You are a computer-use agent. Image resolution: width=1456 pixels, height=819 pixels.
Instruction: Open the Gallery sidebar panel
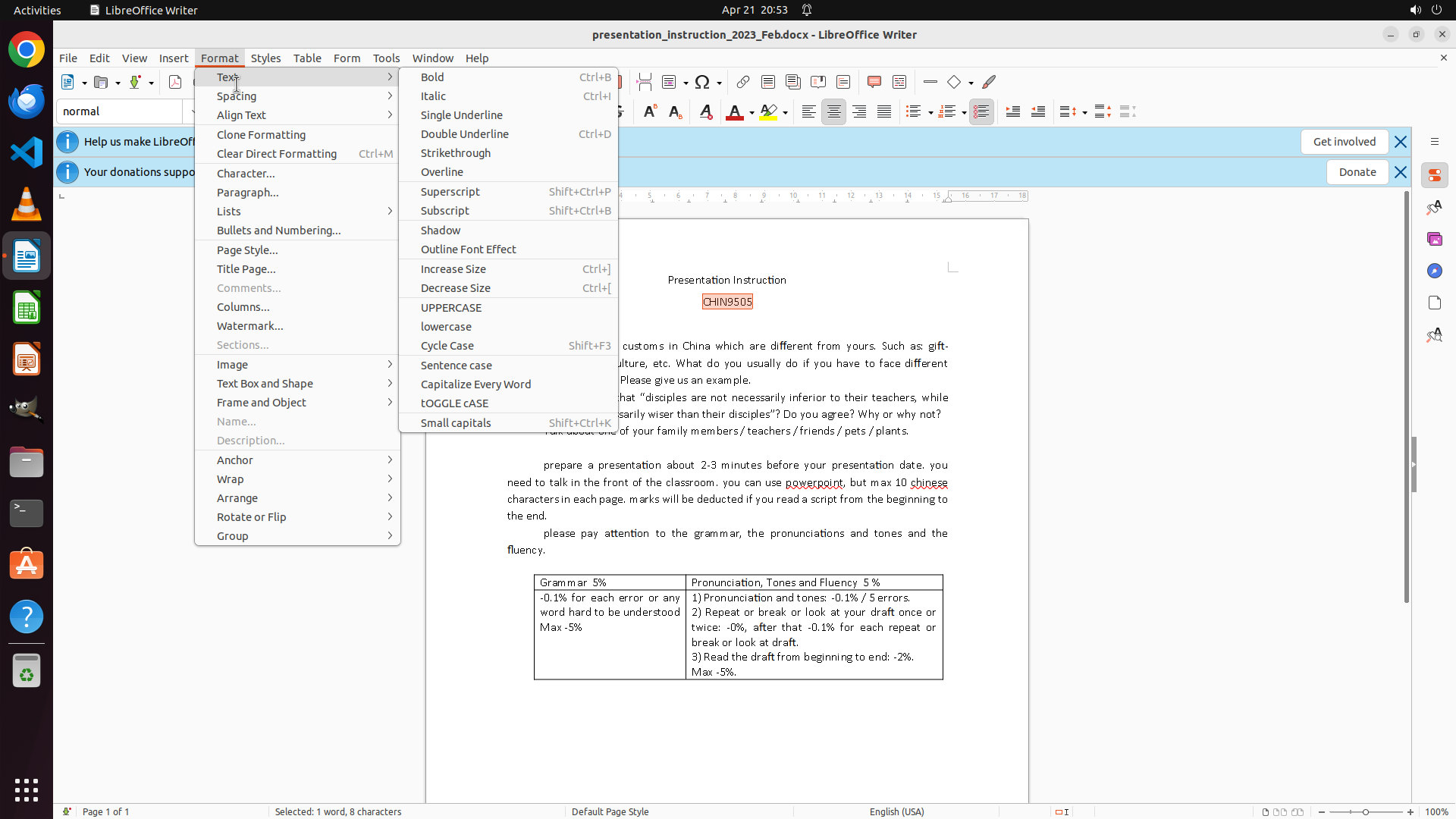(1435, 239)
